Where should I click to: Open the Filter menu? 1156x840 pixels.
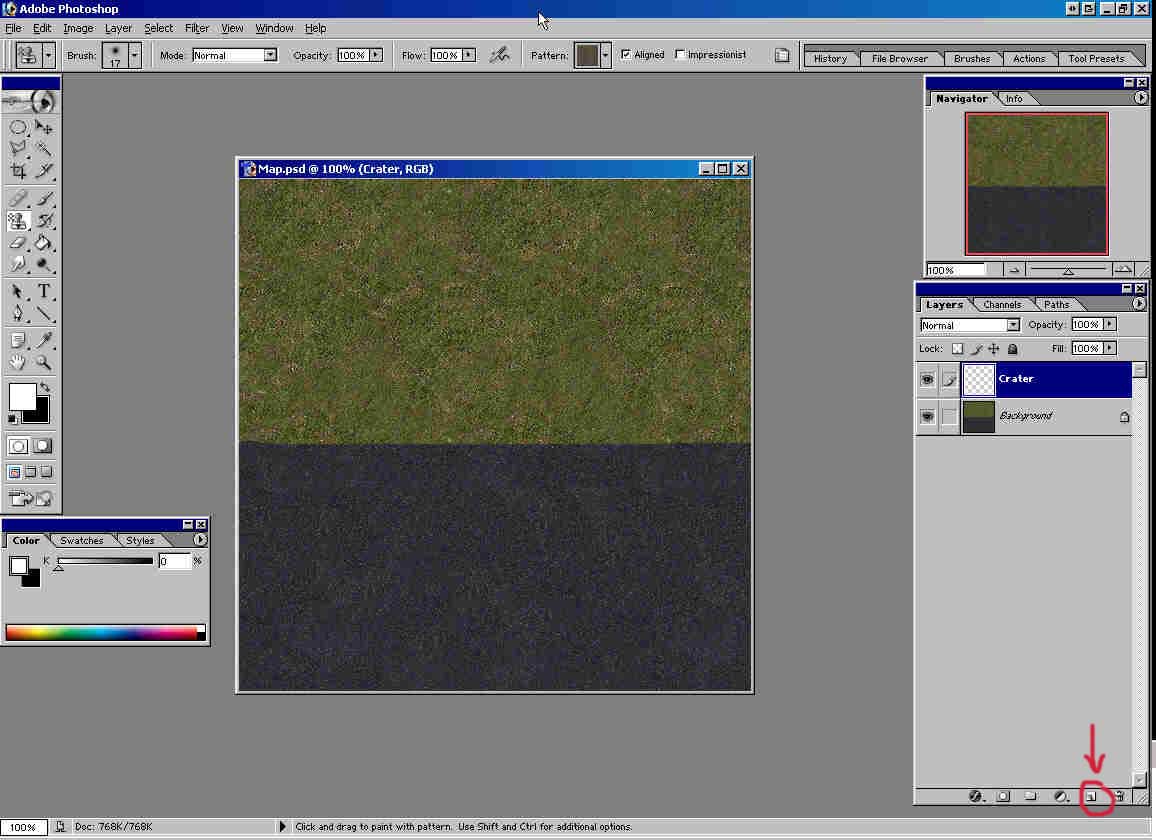197,28
